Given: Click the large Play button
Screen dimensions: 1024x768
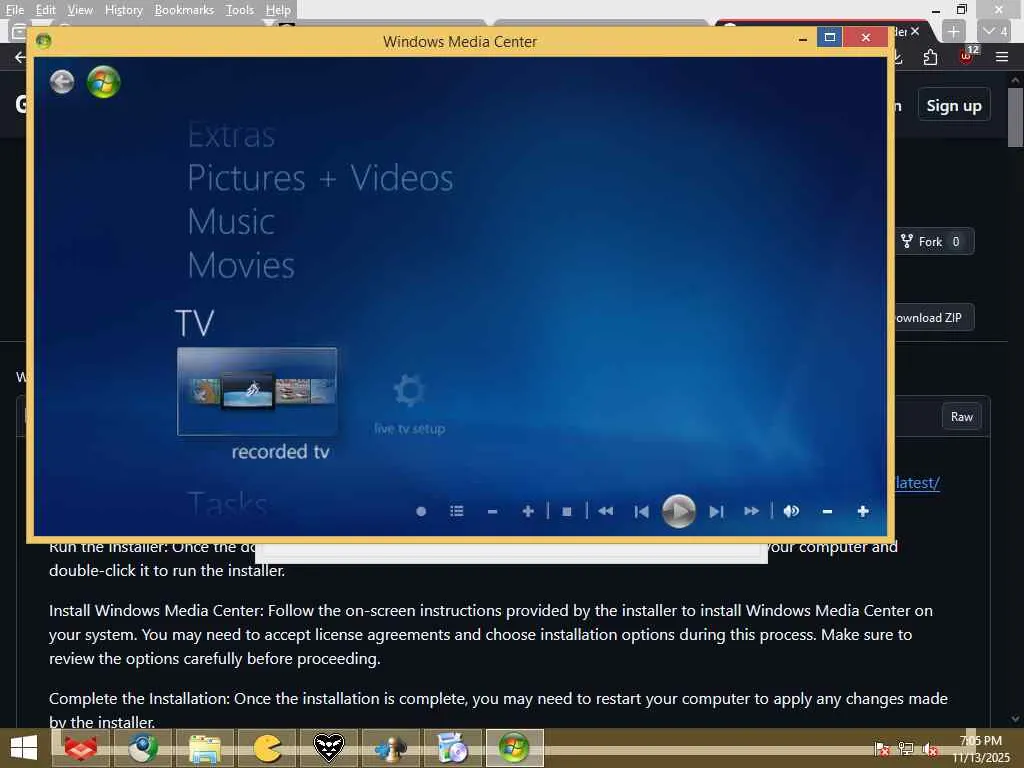Looking at the screenshot, I should [x=679, y=511].
